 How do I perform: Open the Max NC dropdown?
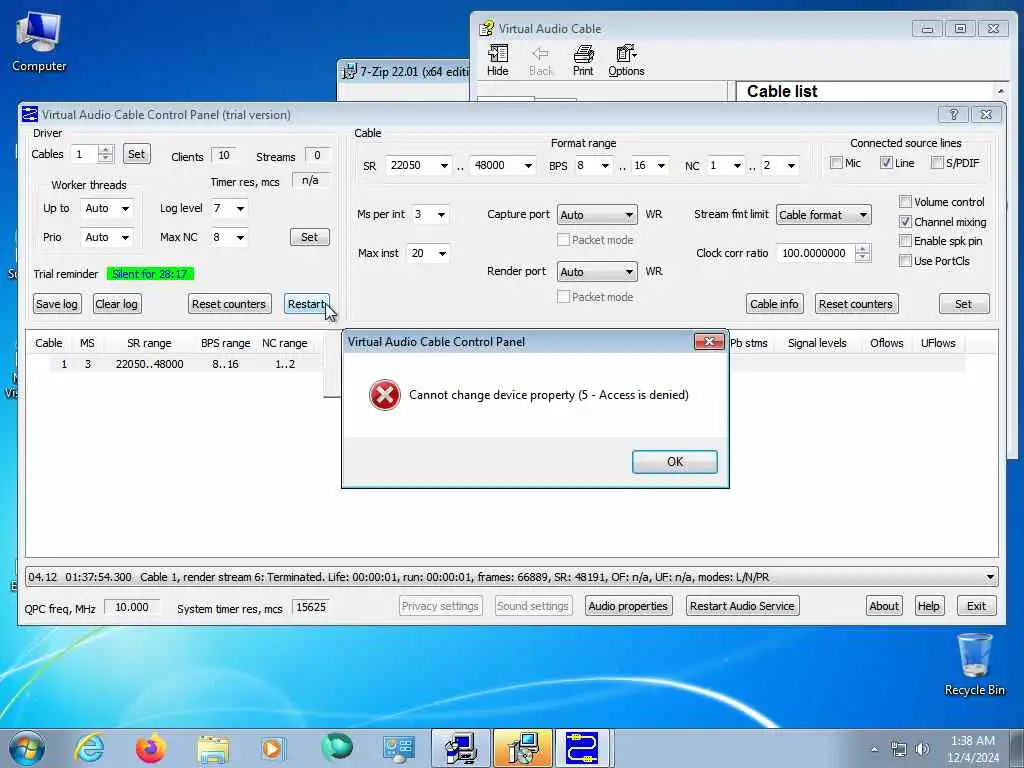(240, 237)
